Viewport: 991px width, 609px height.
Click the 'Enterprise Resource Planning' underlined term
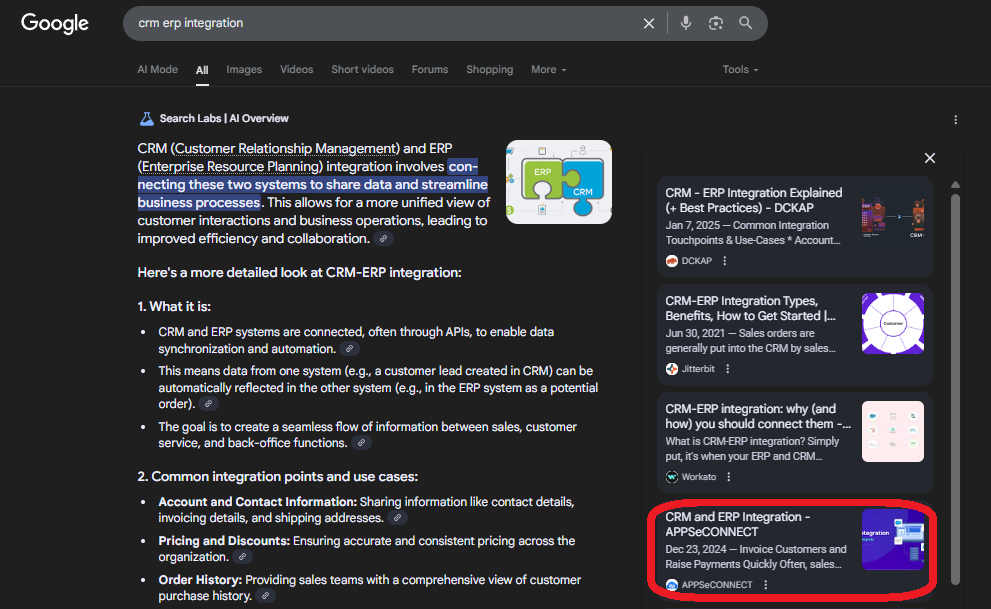click(231, 167)
